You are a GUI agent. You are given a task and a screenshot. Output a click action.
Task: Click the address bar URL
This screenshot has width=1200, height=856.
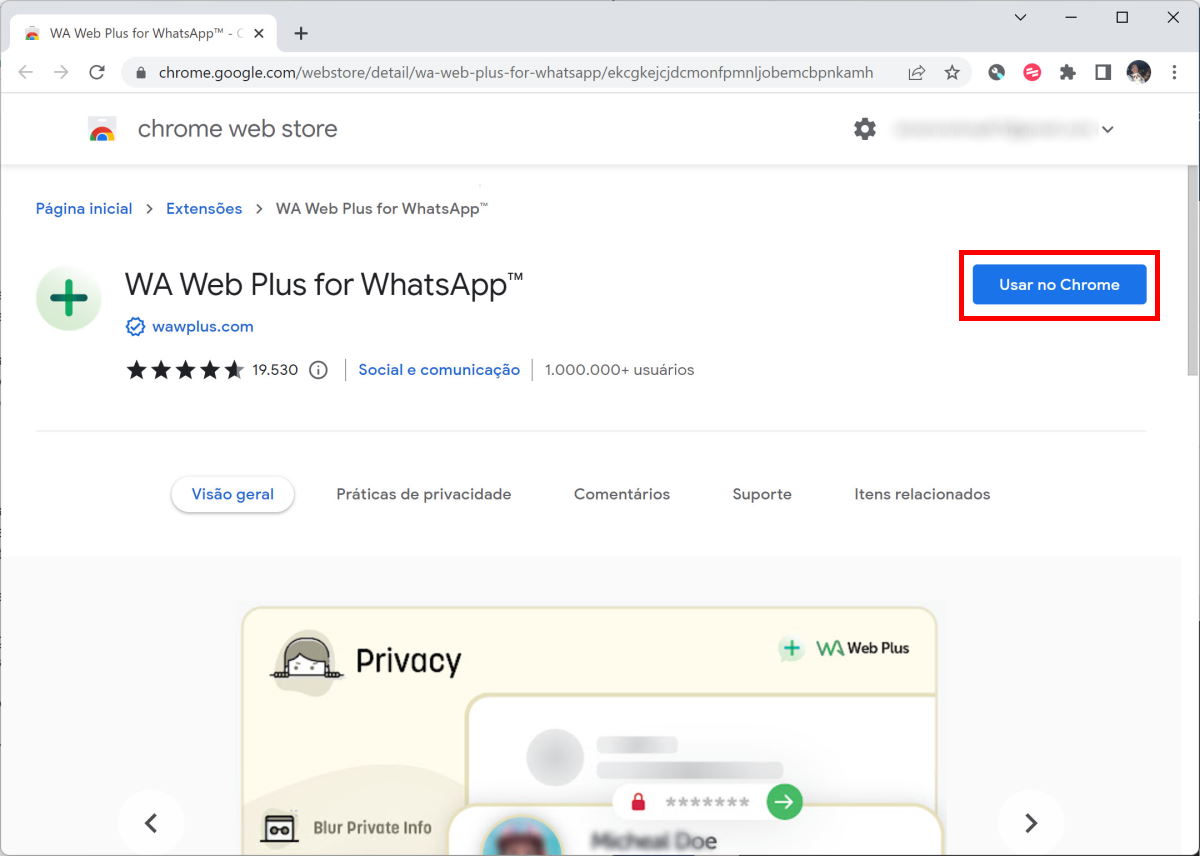pos(516,73)
